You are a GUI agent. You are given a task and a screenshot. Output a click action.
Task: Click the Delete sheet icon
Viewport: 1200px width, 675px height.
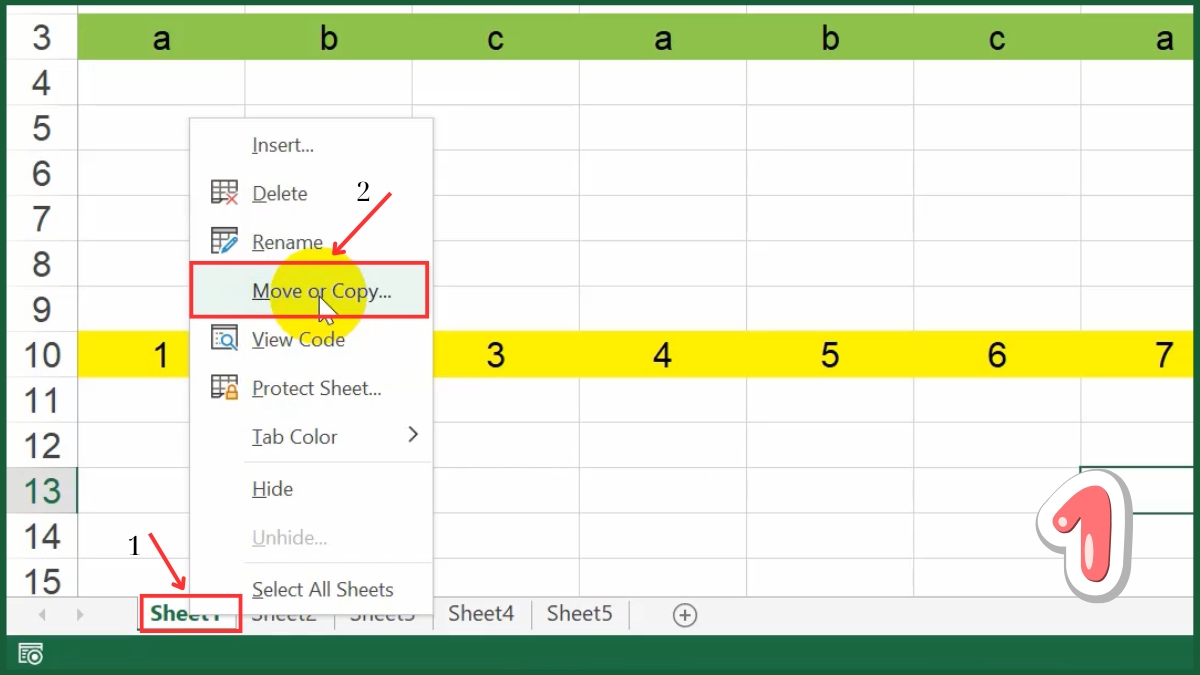pyautogui.click(x=224, y=192)
